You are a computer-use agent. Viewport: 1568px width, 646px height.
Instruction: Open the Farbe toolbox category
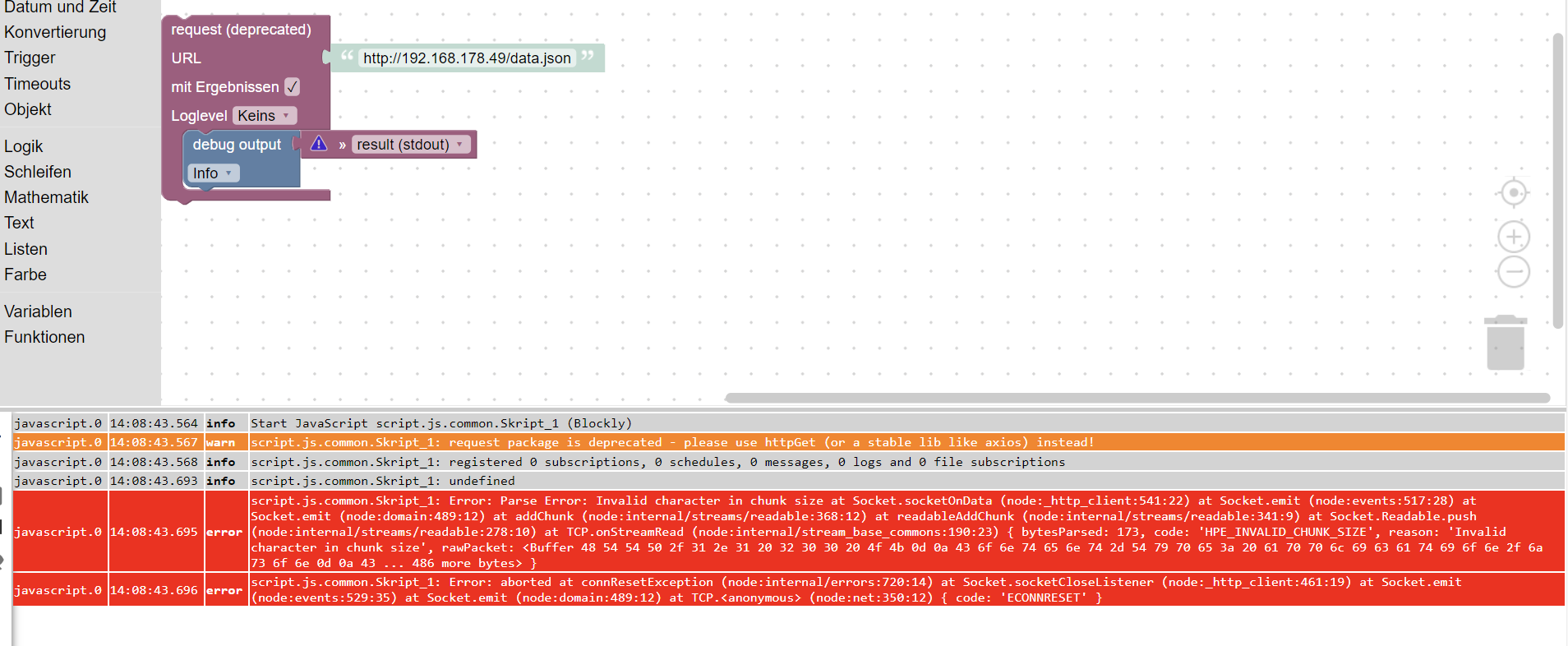tap(25, 275)
